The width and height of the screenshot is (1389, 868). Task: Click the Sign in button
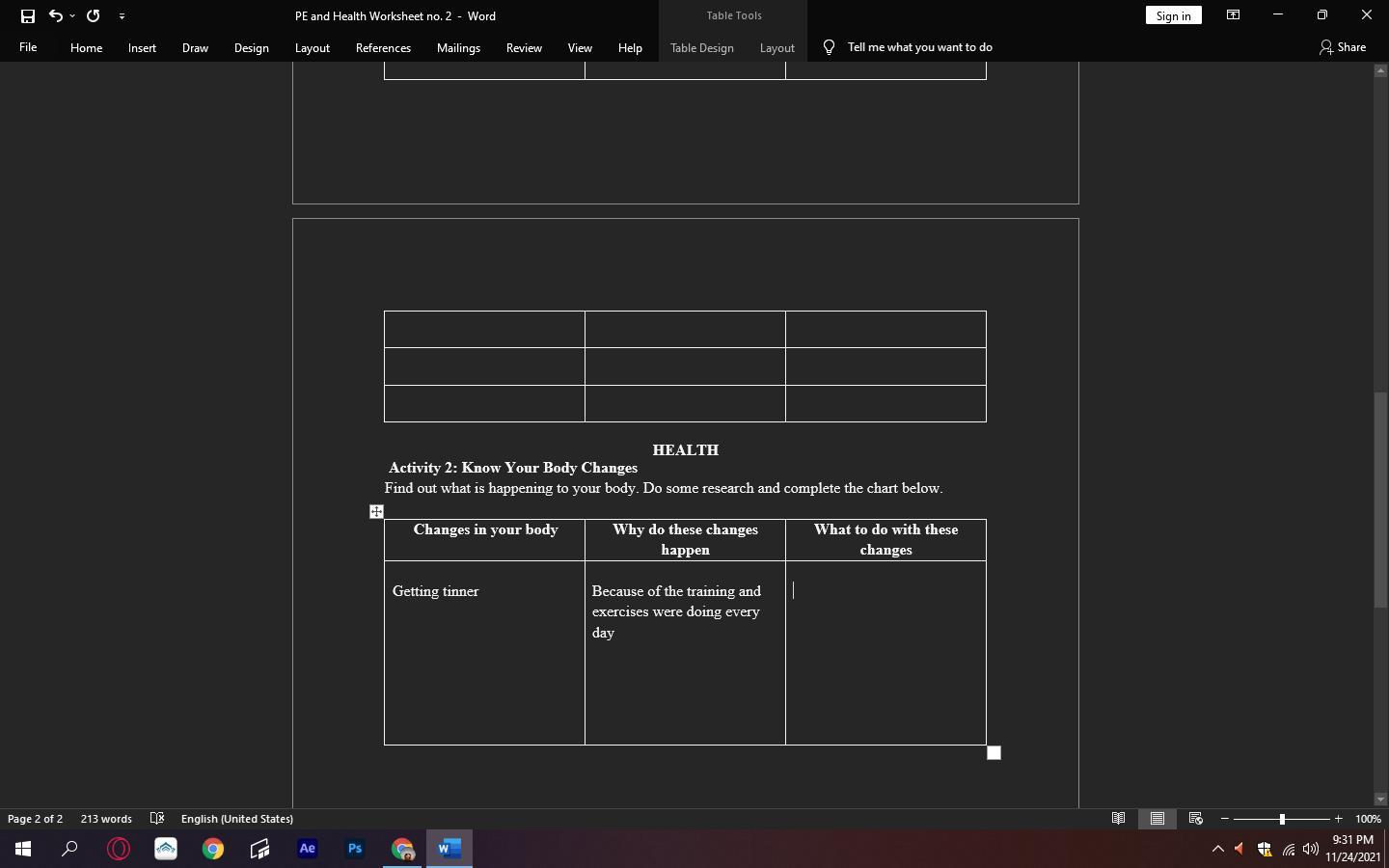(1173, 15)
